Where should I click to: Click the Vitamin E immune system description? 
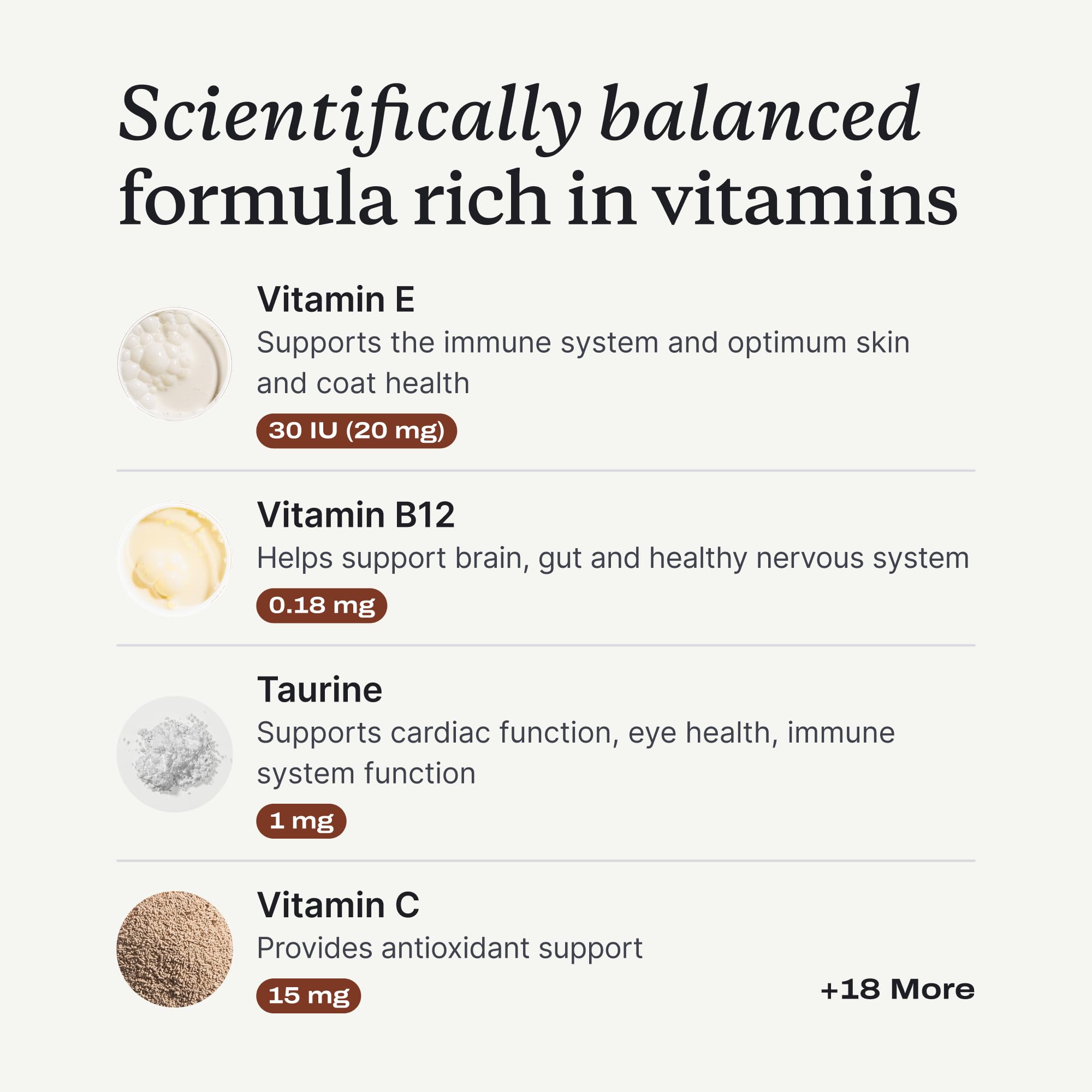coord(583,363)
